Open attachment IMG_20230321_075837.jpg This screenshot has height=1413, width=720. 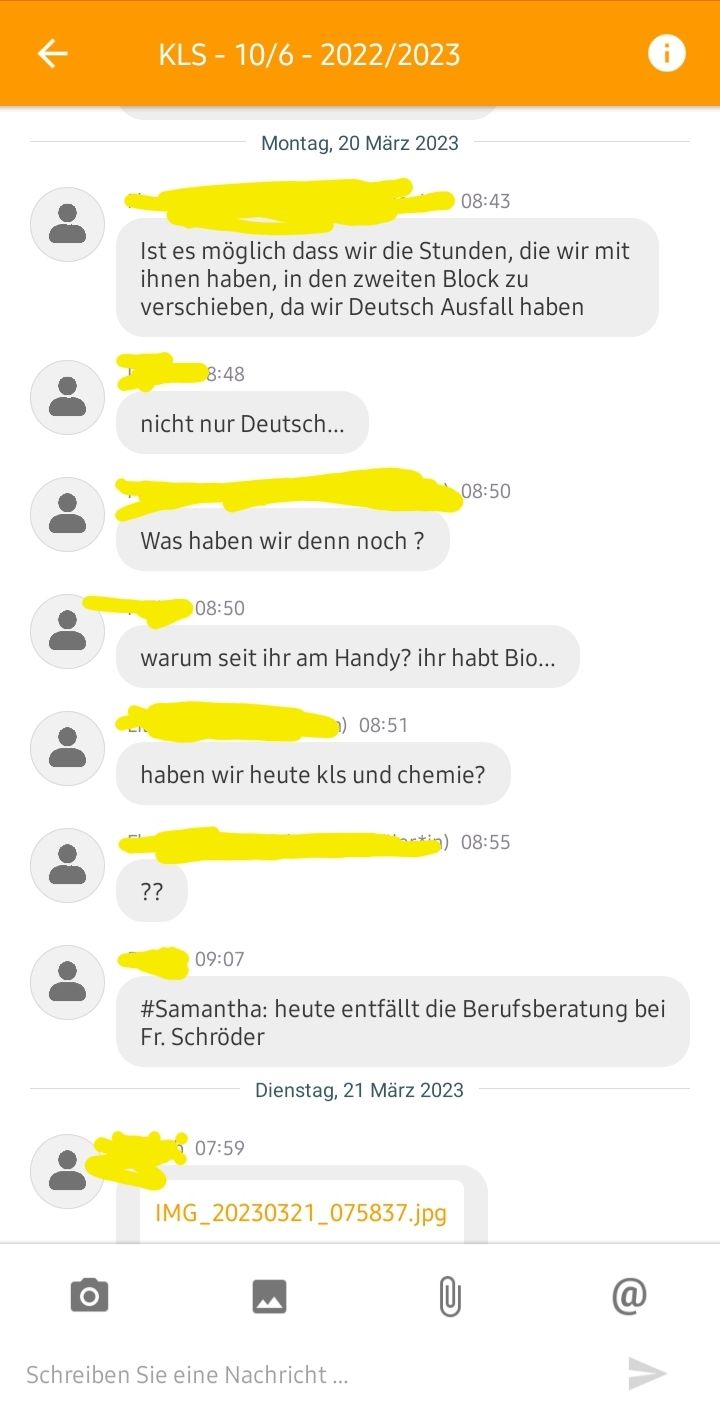(x=301, y=1213)
